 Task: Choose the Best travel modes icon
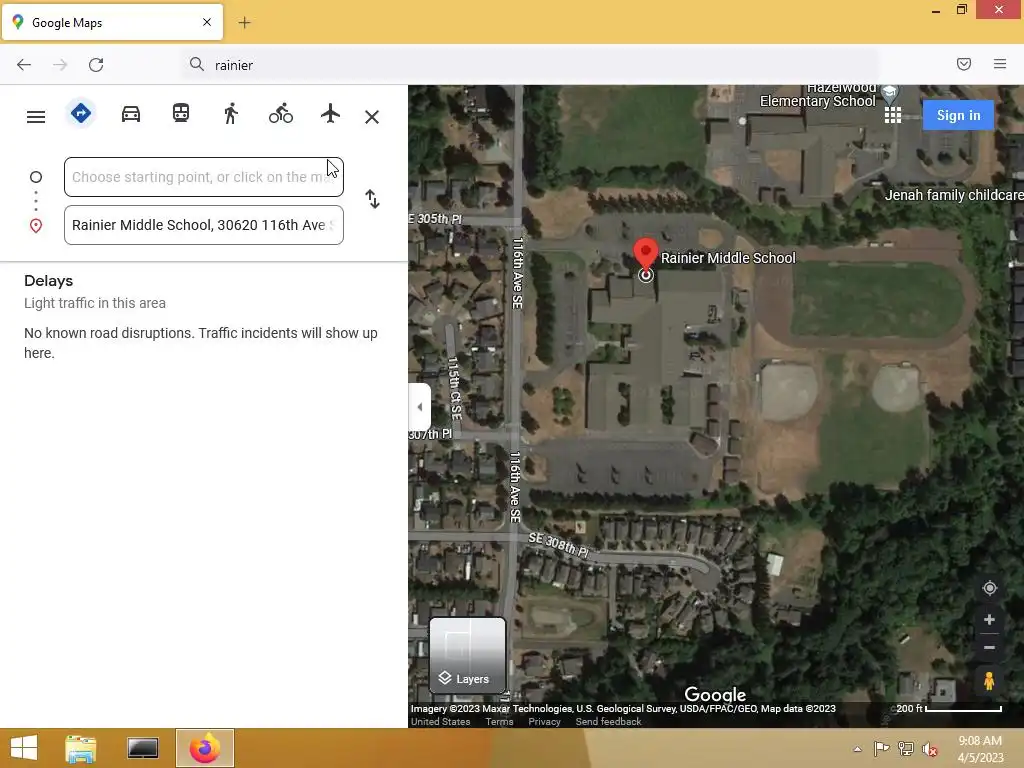(x=80, y=113)
